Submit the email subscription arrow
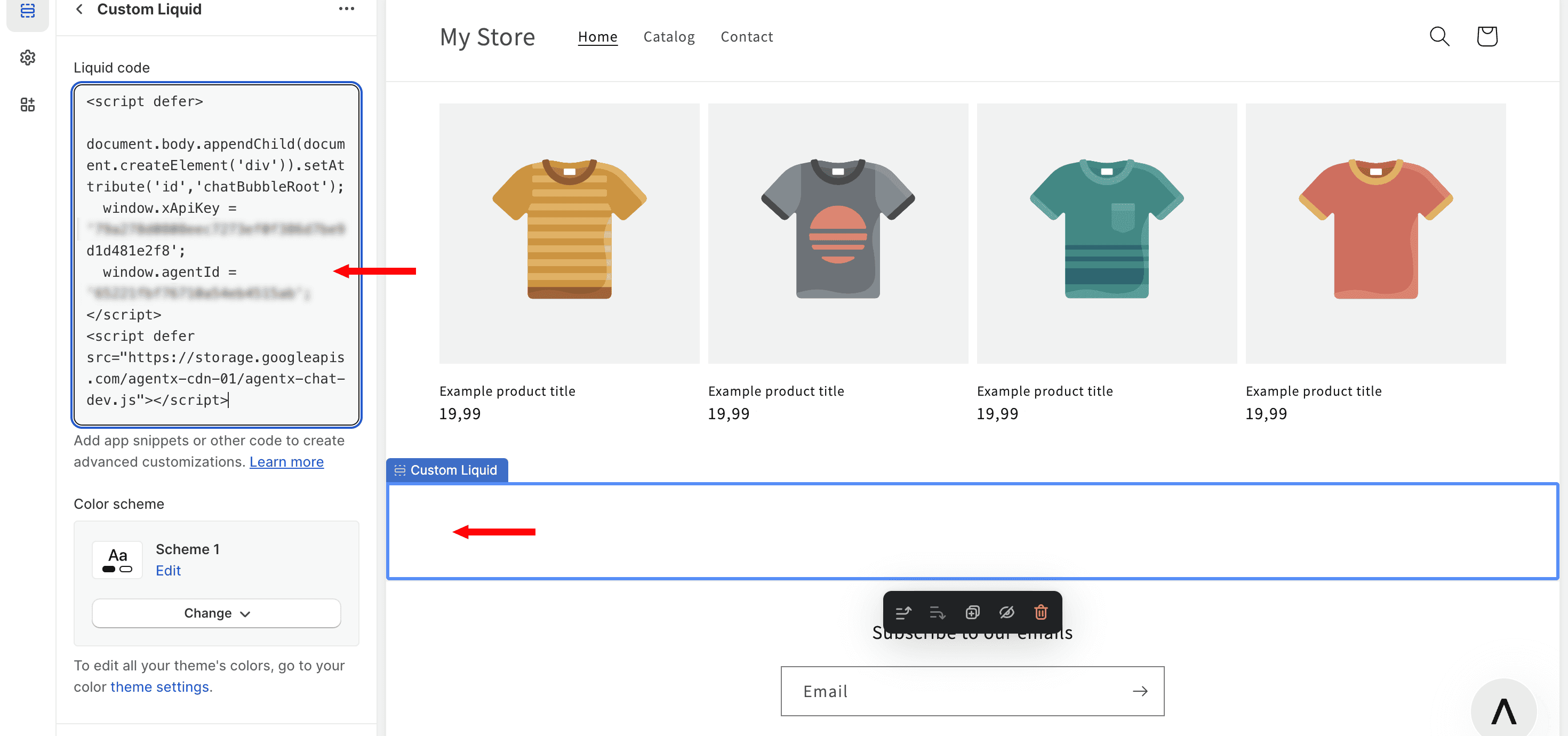The width and height of the screenshot is (1568, 736). point(1140,691)
